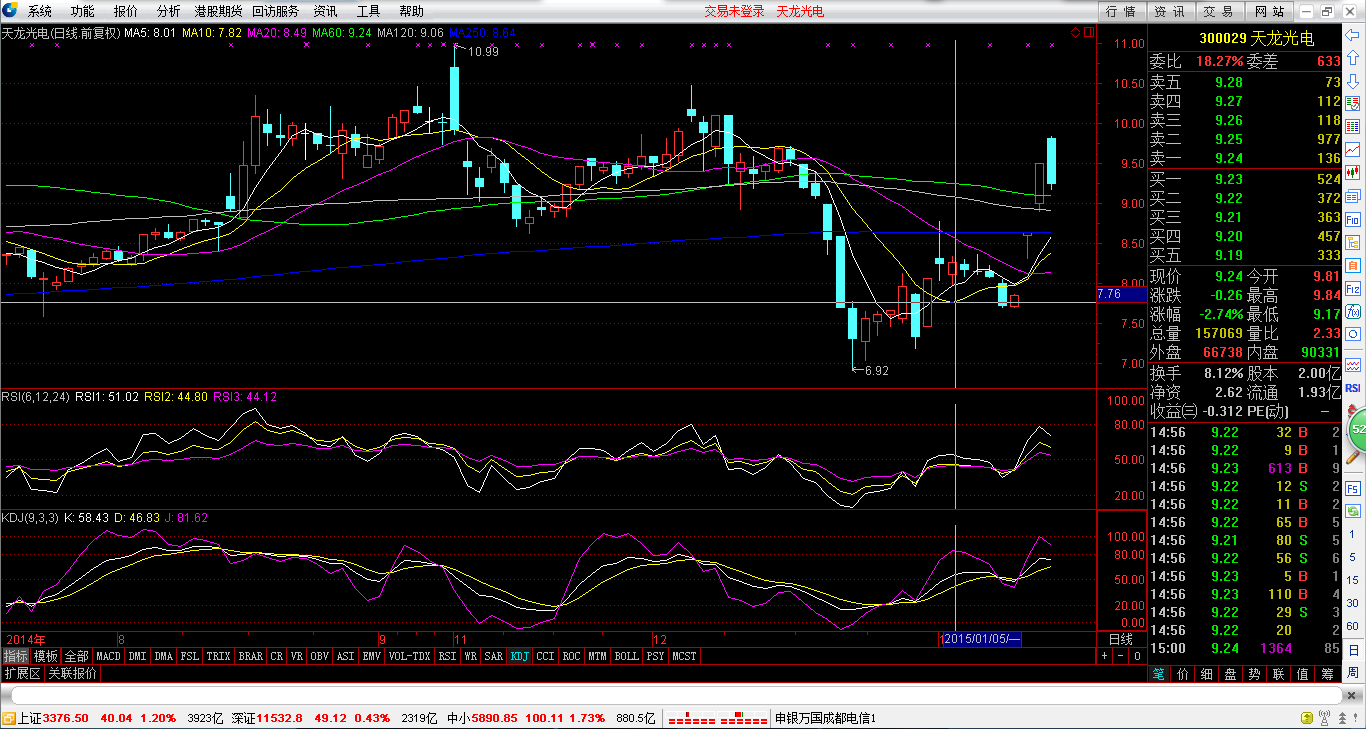Select the 价 price tab

[x=1182, y=674]
